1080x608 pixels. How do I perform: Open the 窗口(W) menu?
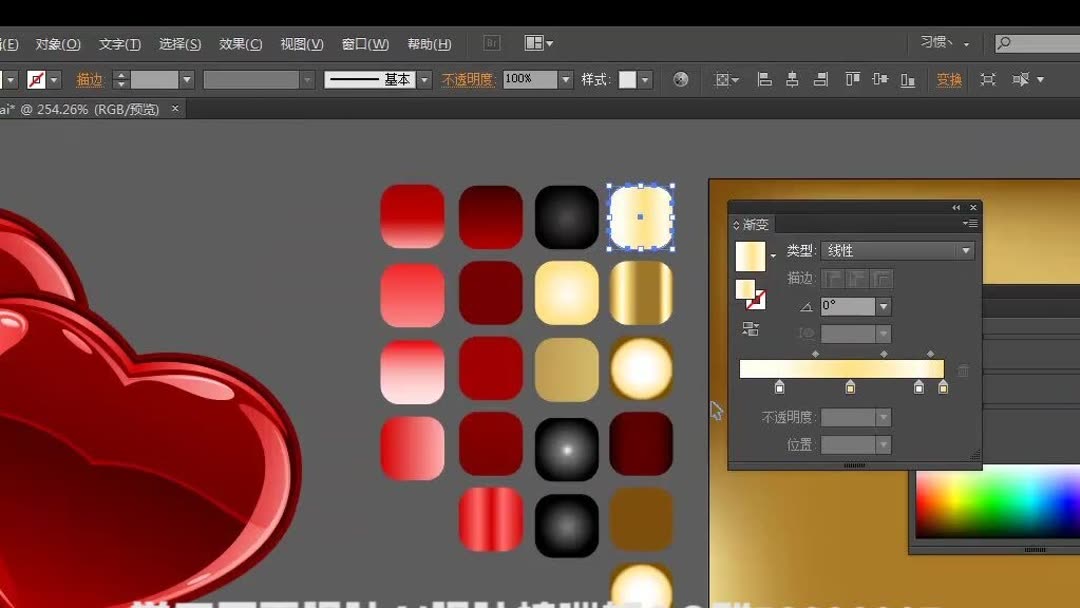(x=365, y=44)
